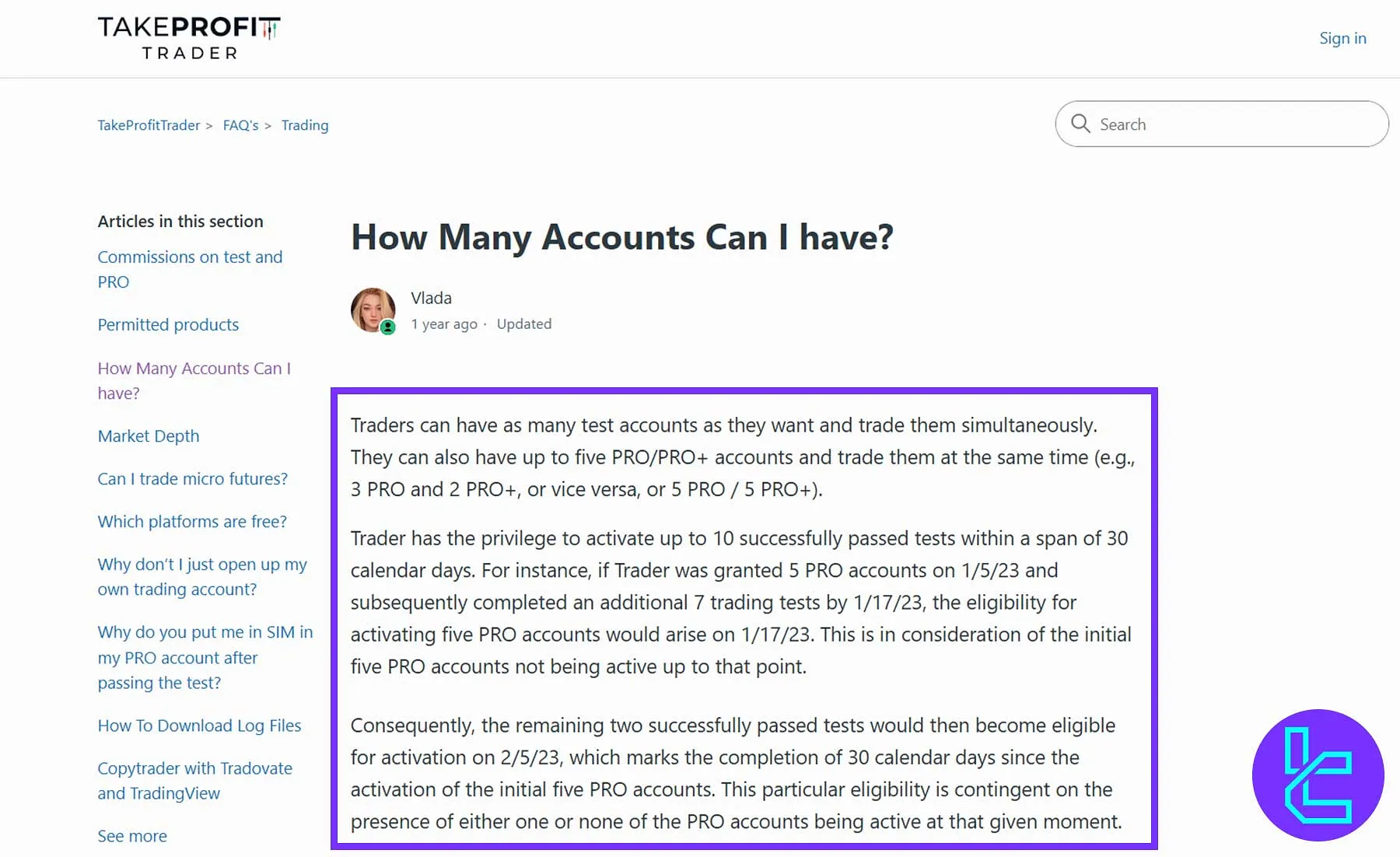Expand the See more articles link

[132, 835]
